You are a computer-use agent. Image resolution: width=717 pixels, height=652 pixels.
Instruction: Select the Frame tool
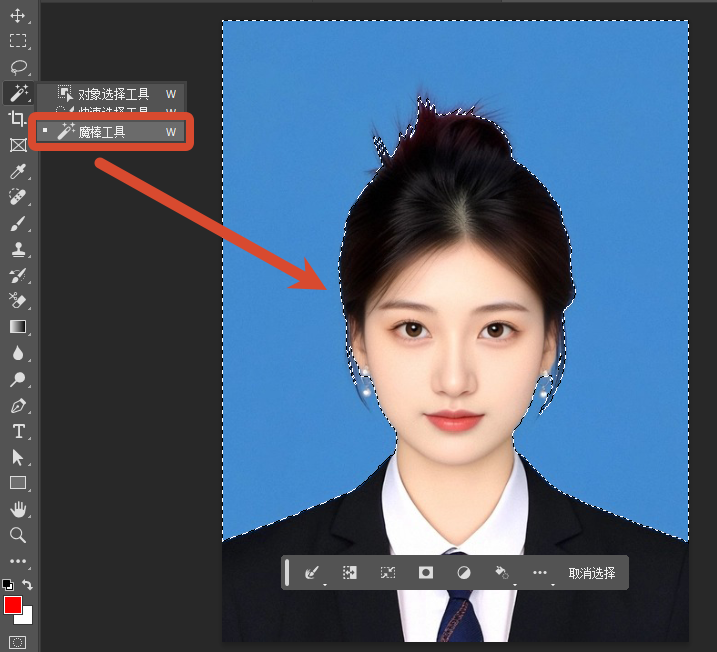click(x=18, y=145)
